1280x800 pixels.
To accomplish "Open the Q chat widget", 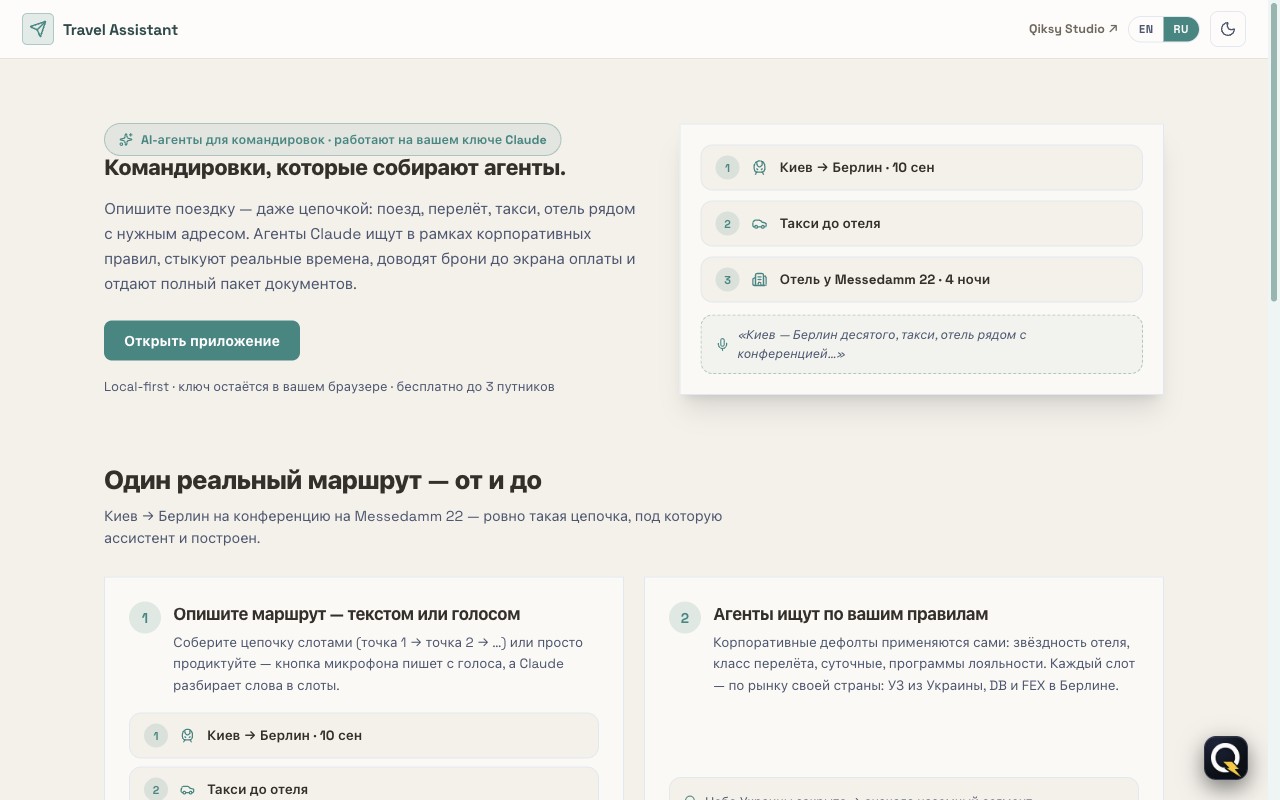I will point(1226,758).
